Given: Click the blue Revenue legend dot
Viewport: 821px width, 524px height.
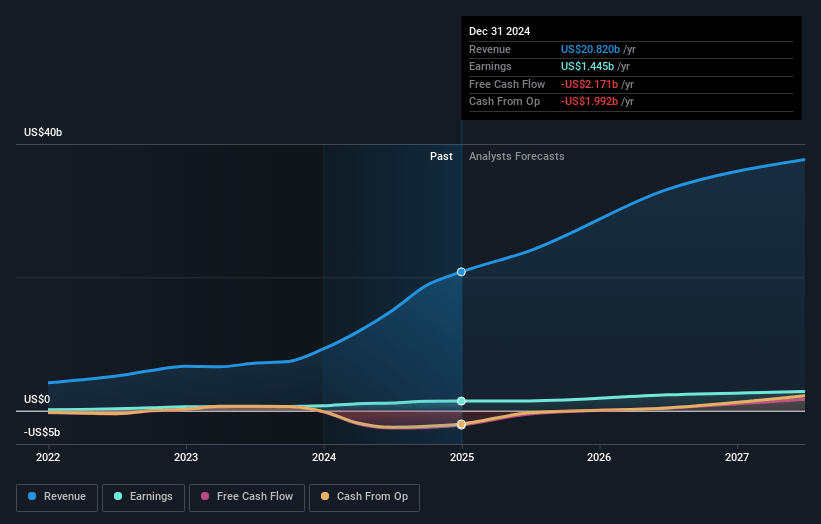Looking at the screenshot, I should point(32,496).
